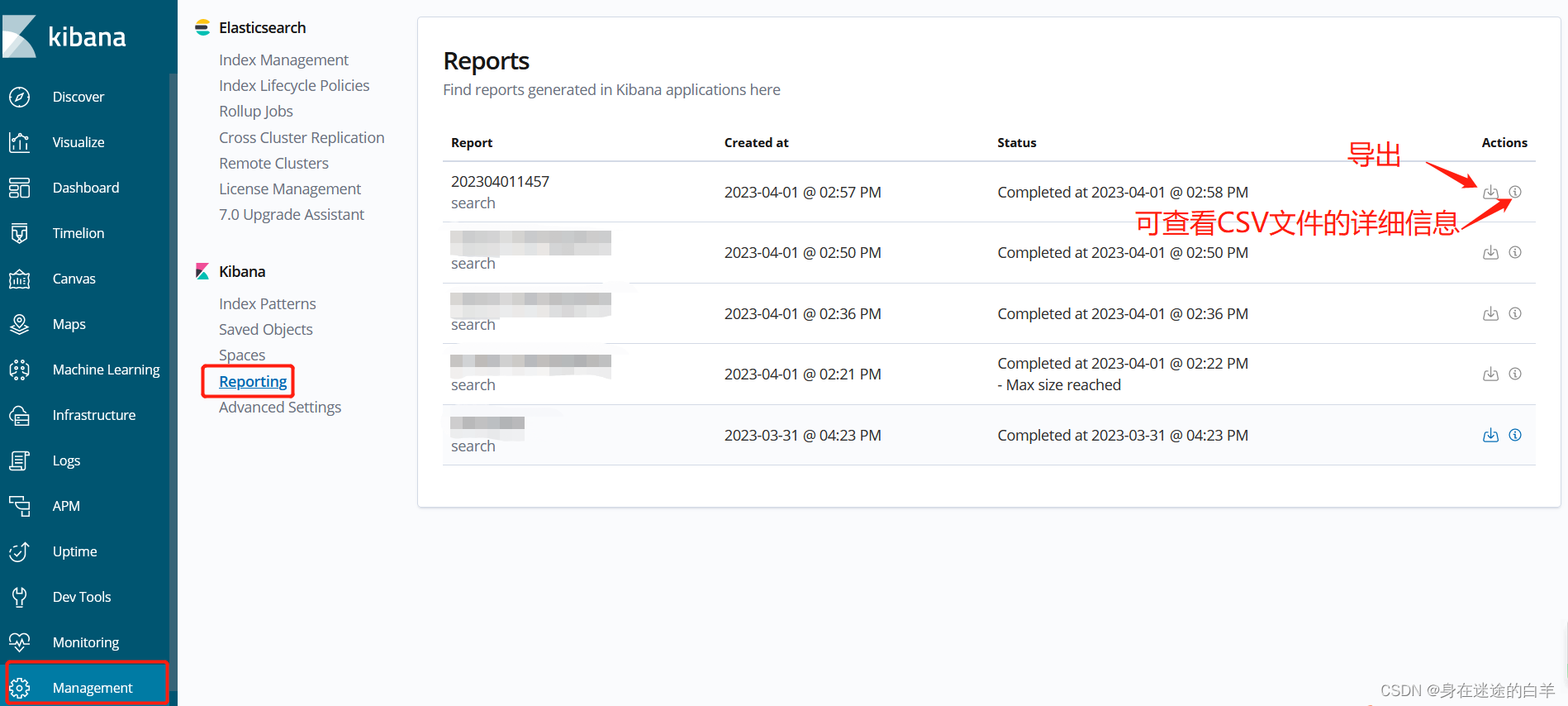Viewport: 1568px width, 706px height.
Task: Click report name 202304011457
Action: (x=500, y=181)
